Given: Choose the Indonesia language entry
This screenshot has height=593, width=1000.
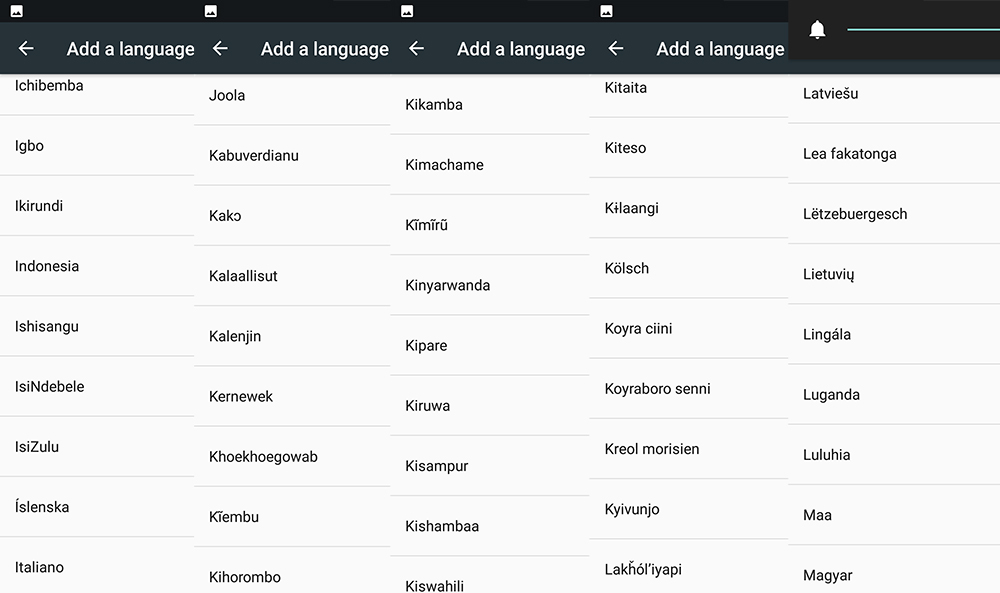Looking at the screenshot, I should [x=47, y=266].
